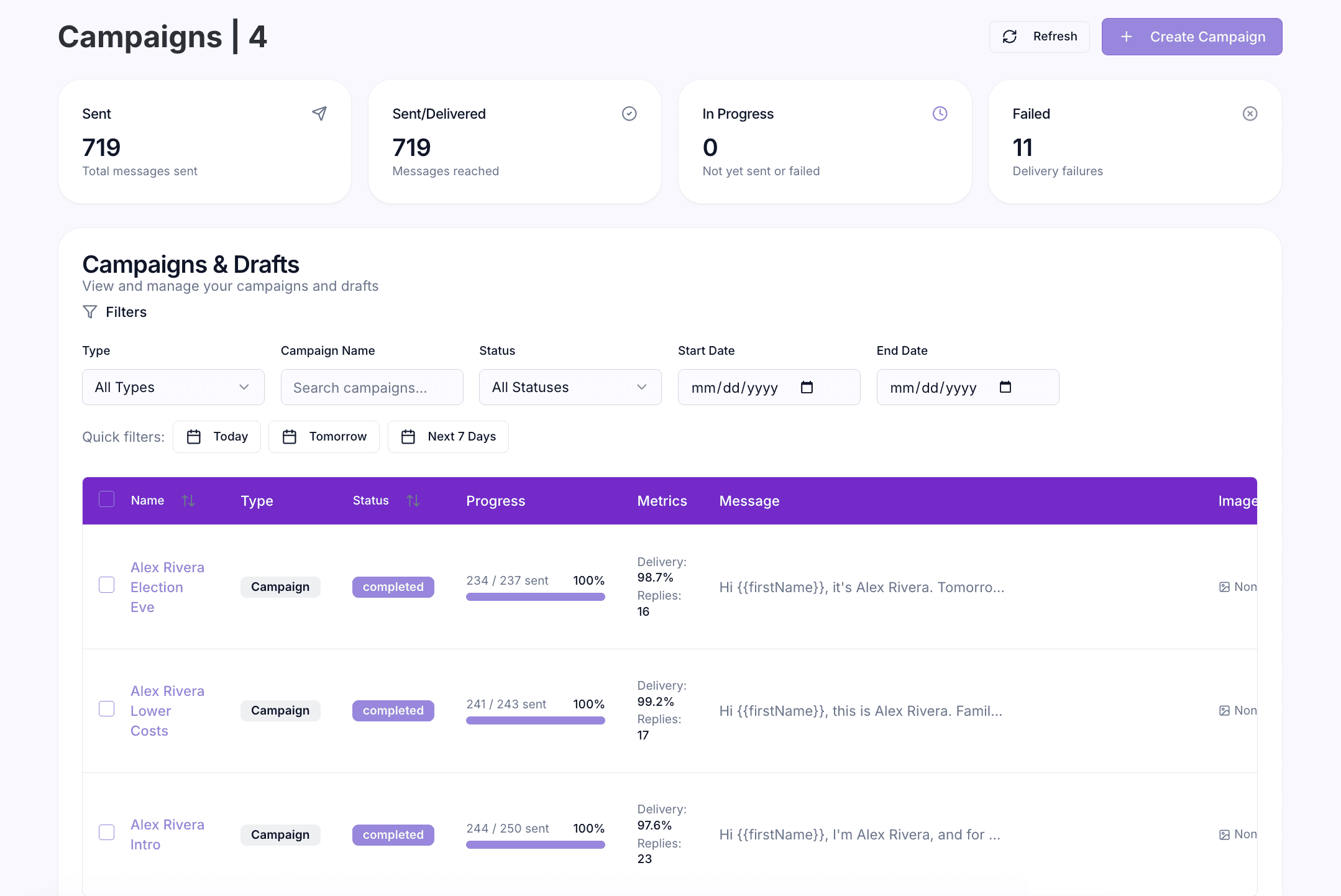Check the Alex Rivera Election Eve row checkbox
The height and width of the screenshot is (896, 1341).
(x=107, y=585)
